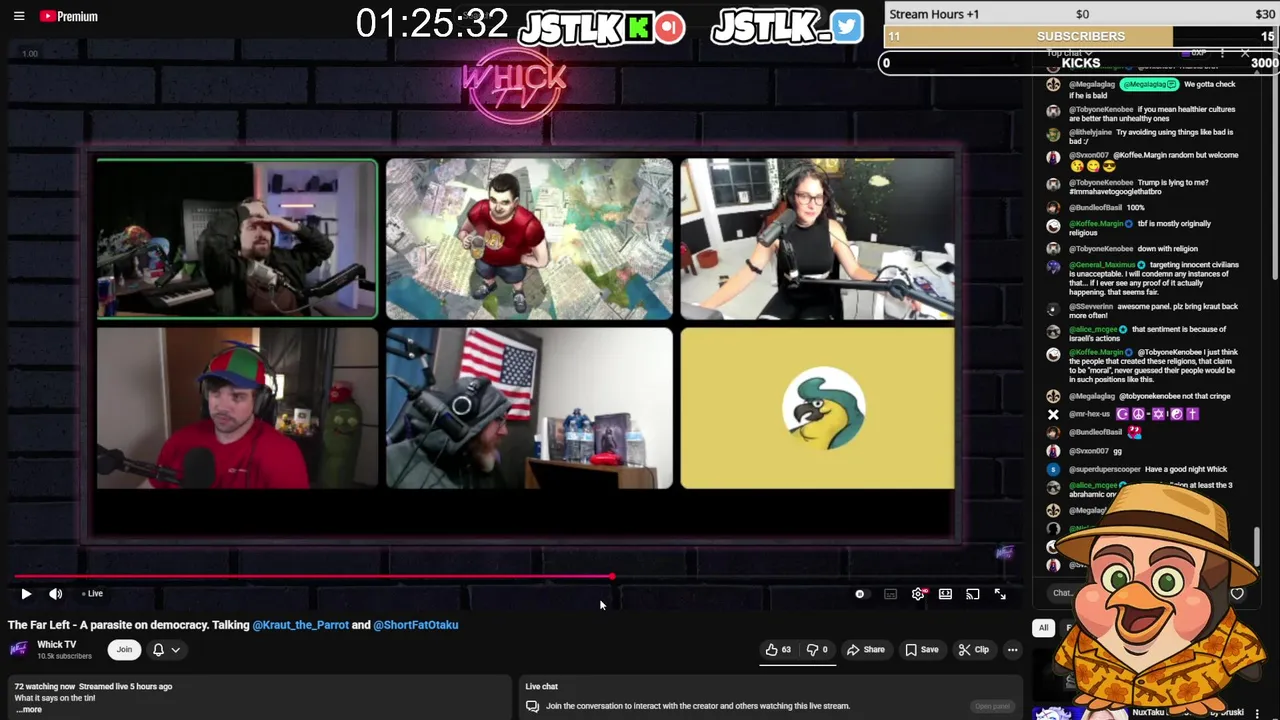
Task: Jump to Live playback indicator
Action: [x=92, y=594]
